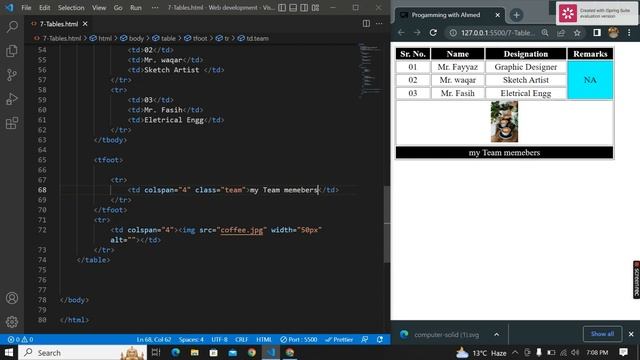Expand options for computer-solid download
Viewport: 640px width, 360px height.
tap(496, 335)
